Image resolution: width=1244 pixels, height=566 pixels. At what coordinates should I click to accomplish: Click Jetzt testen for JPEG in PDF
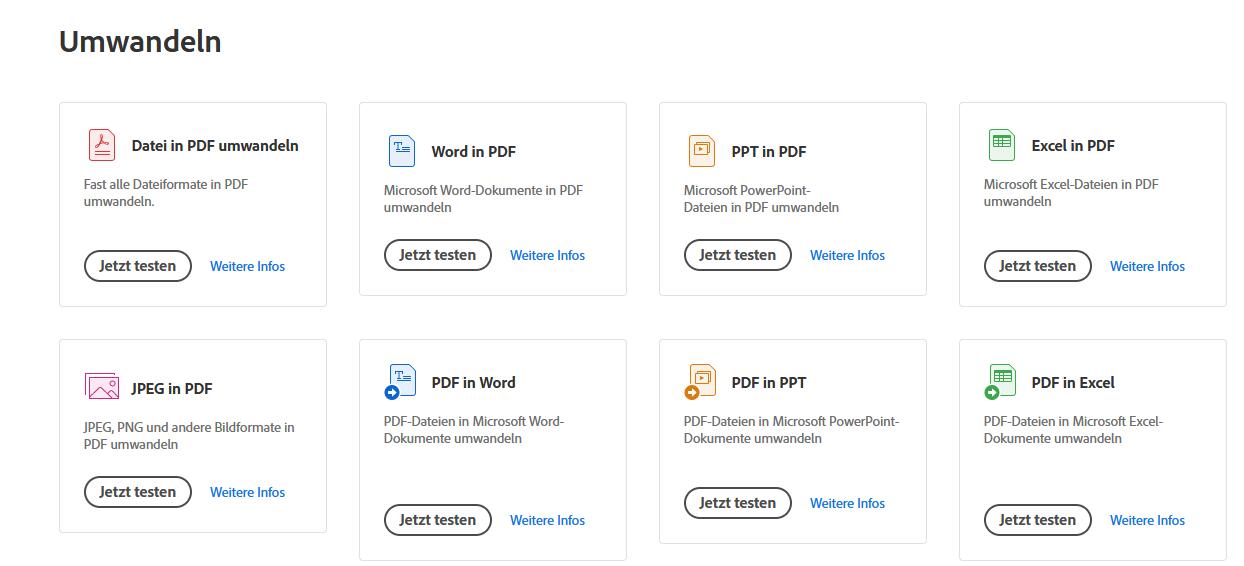point(138,492)
